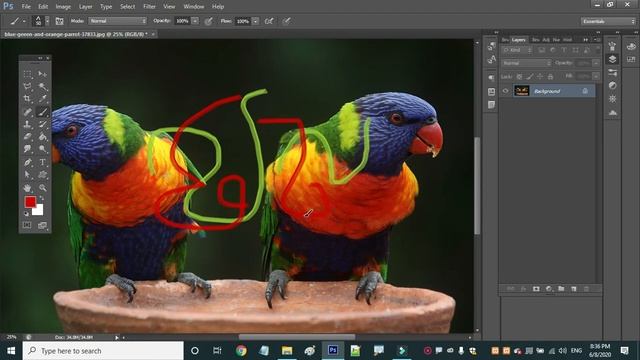Open the brush Mode dropdown showing Normal
The width and height of the screenshot is (640, 360).
pos(118,21)
